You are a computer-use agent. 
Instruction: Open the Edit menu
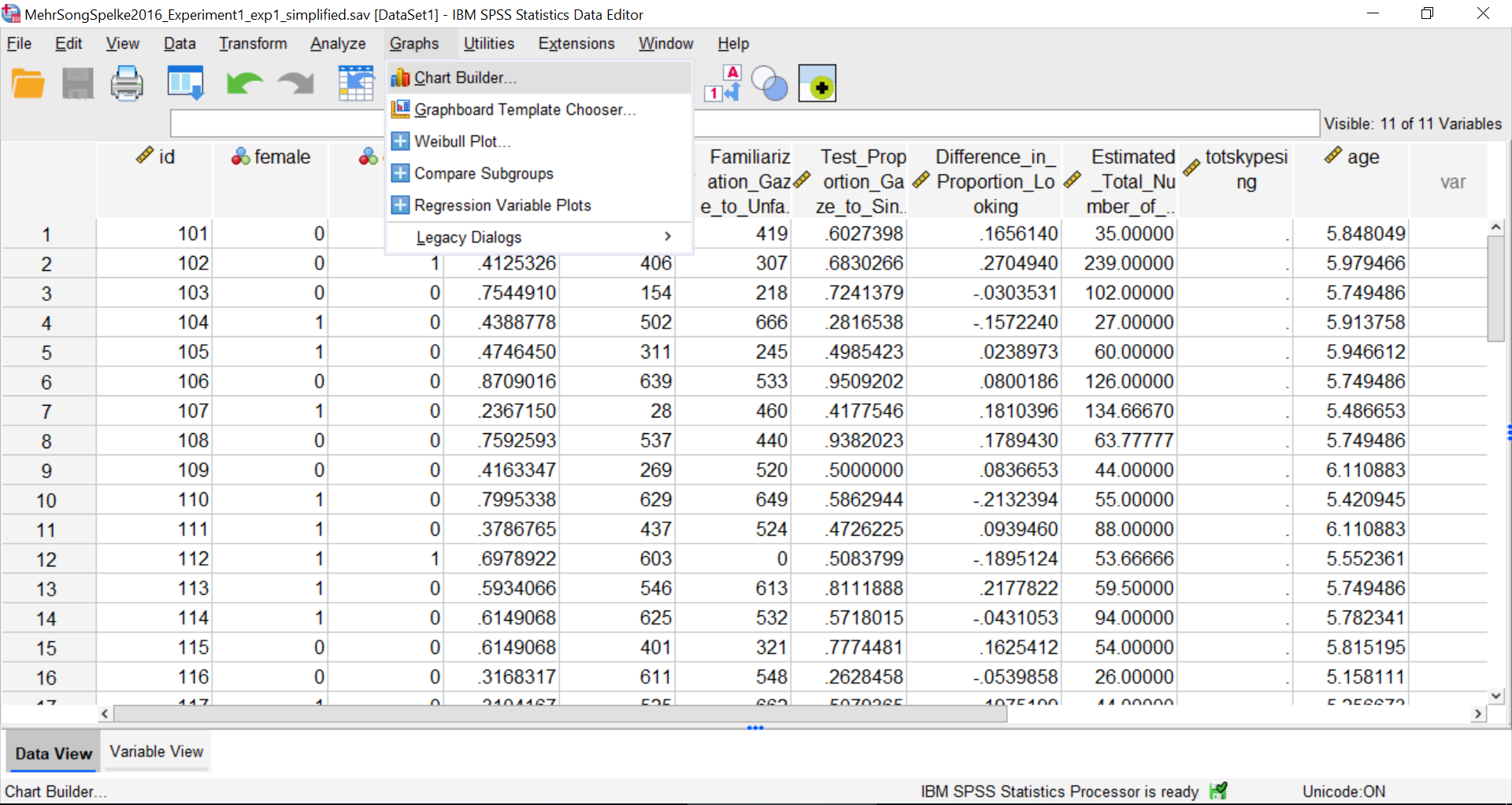coord(69,43)
